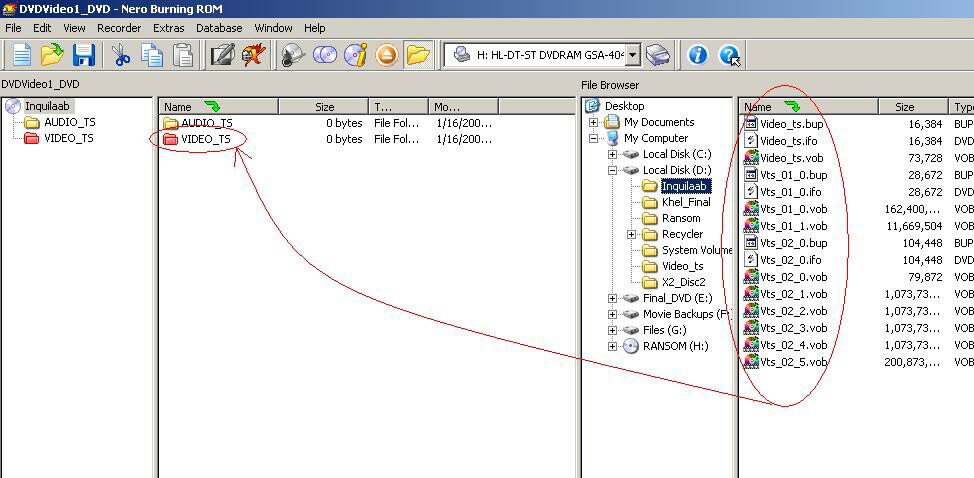Expand Files (G:) node
974x478 pixels.
point(612,331)
